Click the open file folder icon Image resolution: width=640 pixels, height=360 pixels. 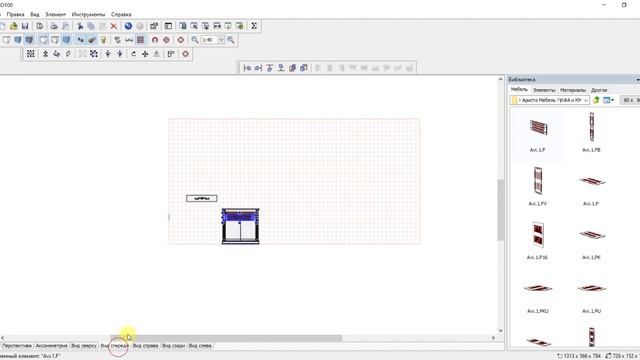[x=14, y=26]
